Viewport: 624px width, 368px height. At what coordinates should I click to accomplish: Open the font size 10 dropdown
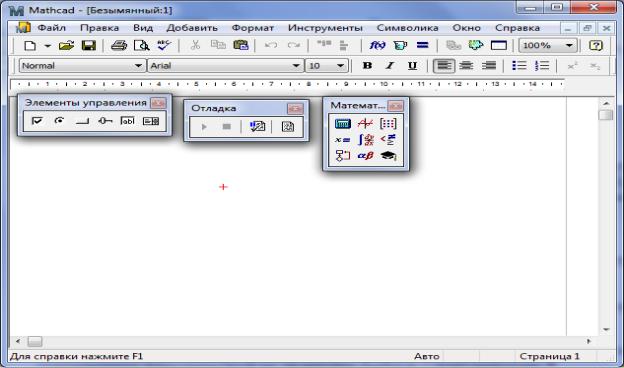(340, 66)
